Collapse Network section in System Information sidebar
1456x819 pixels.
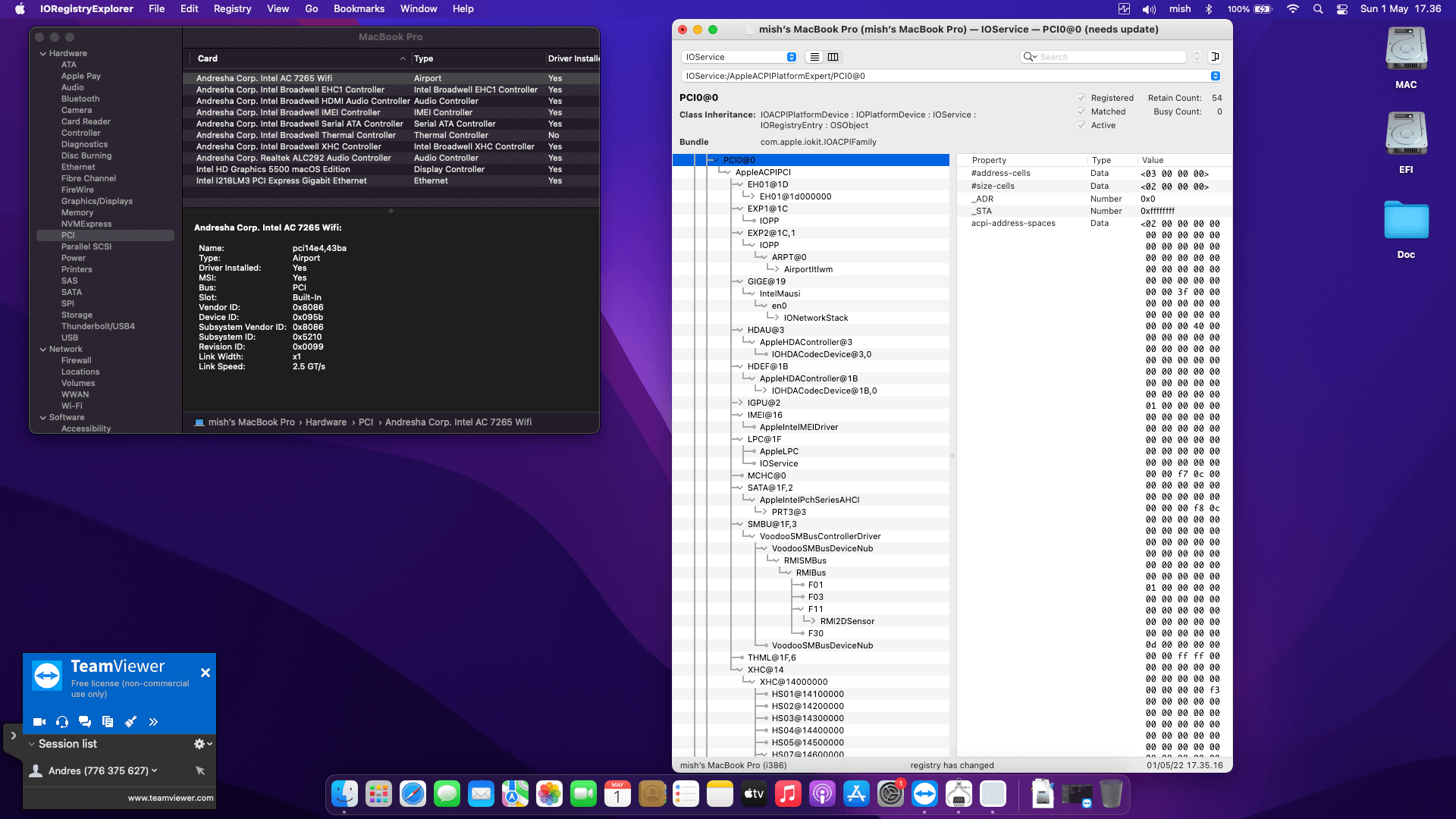click(43, 349)
